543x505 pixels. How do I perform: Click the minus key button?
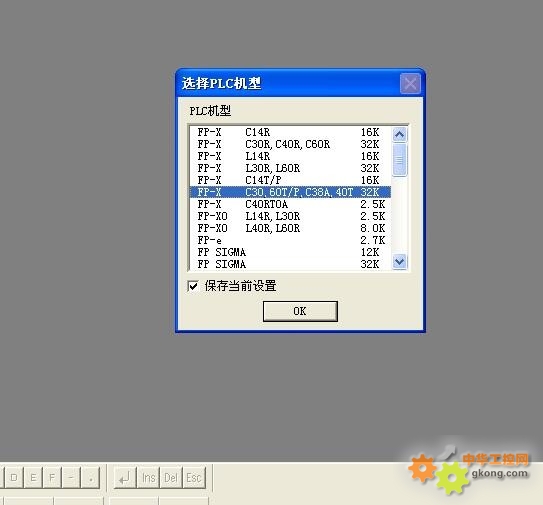71,478
